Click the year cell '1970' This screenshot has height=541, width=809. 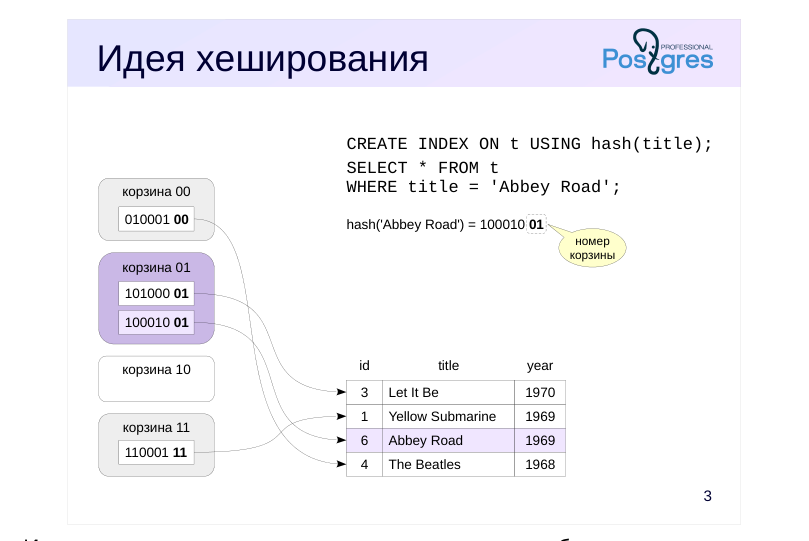[x=540, y=392]
